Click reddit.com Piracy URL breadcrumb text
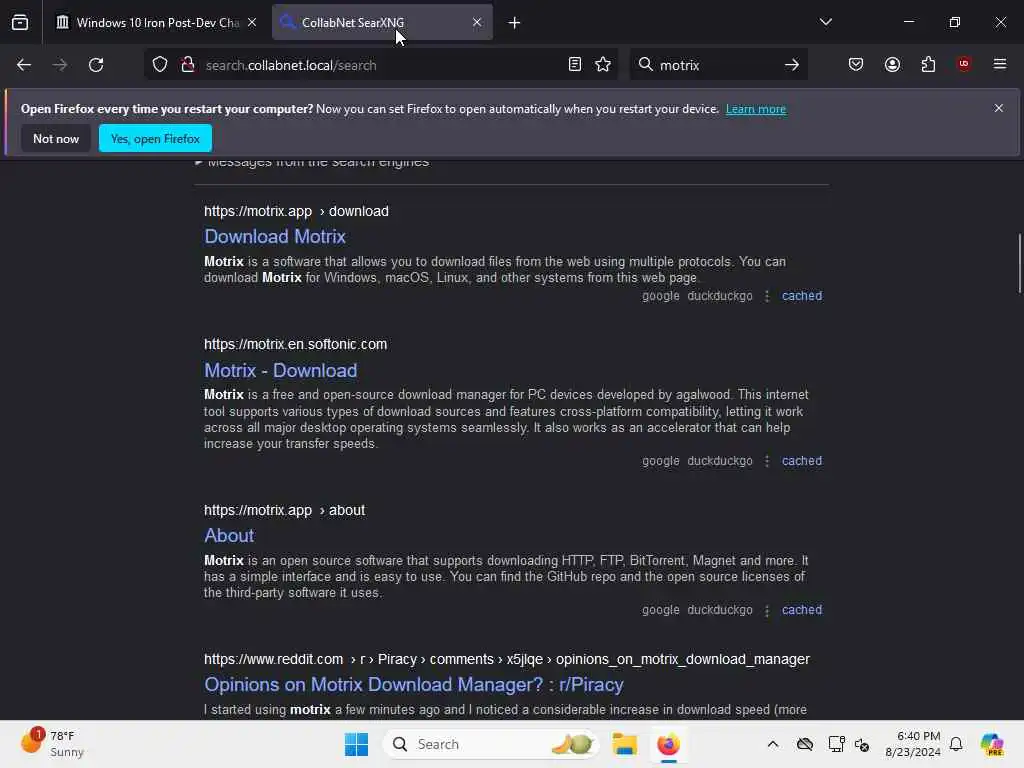1024x768 pixels. coord(507,660)
